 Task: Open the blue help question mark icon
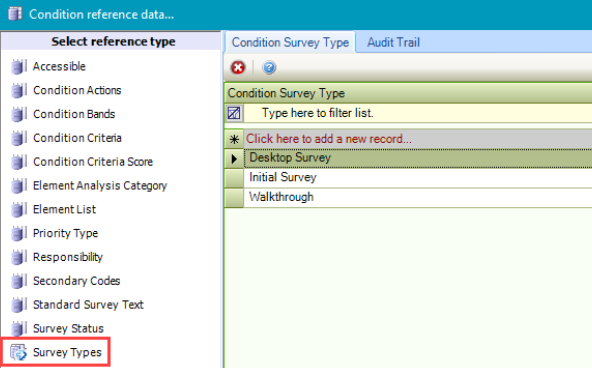[269, 68]
